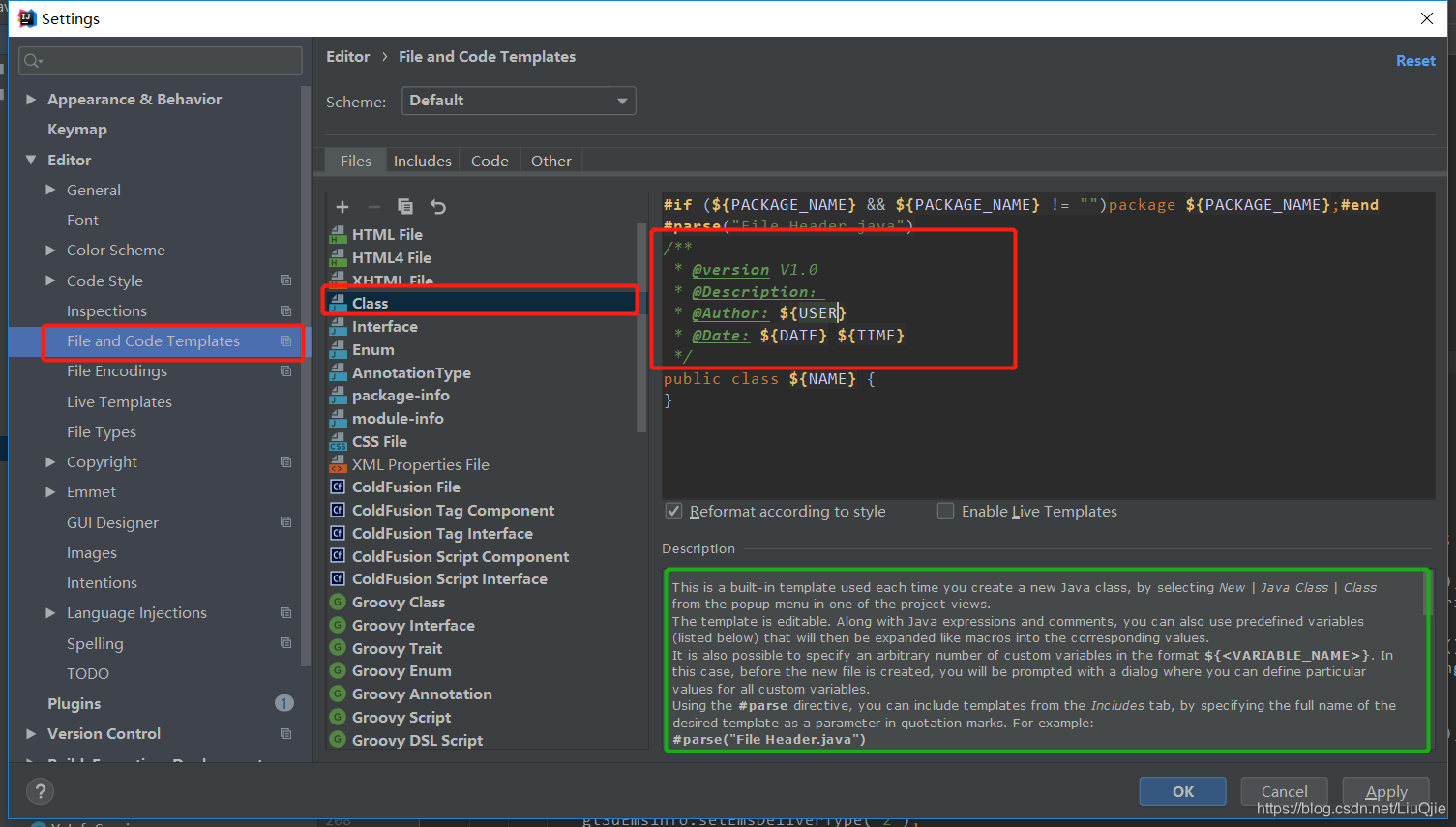The image size is (1456, 827).
Task: Switch to the Code tab
Action: click(490, 161)
